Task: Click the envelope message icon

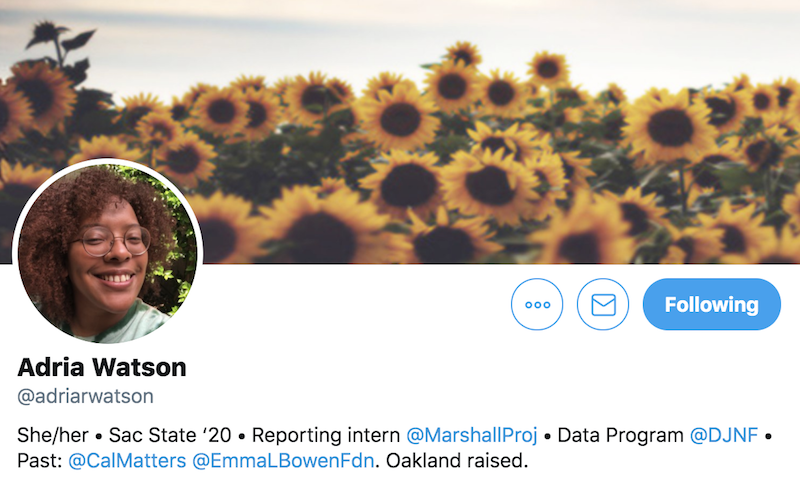Action: [x=603, y=304]
